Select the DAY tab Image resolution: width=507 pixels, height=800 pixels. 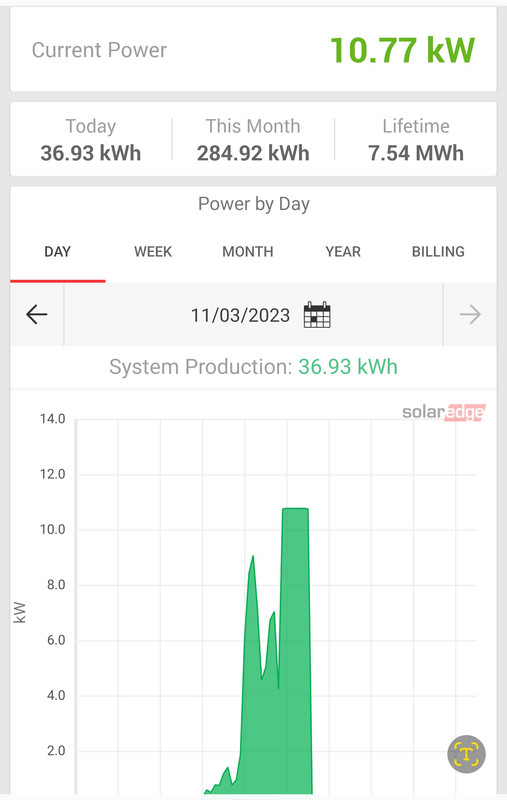[x=58, y=252]
